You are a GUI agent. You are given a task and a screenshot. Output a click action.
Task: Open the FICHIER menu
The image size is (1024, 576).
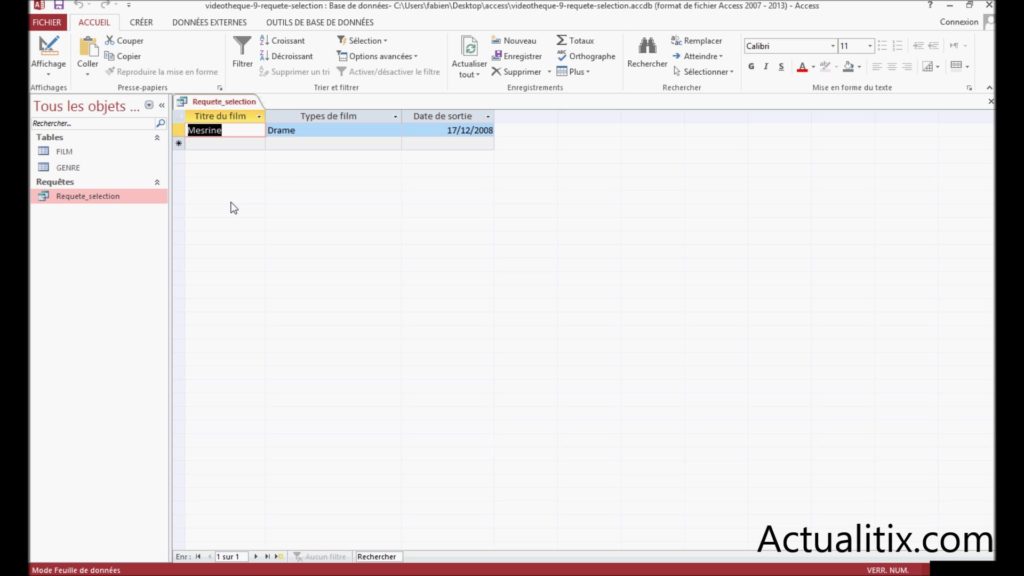46,21
